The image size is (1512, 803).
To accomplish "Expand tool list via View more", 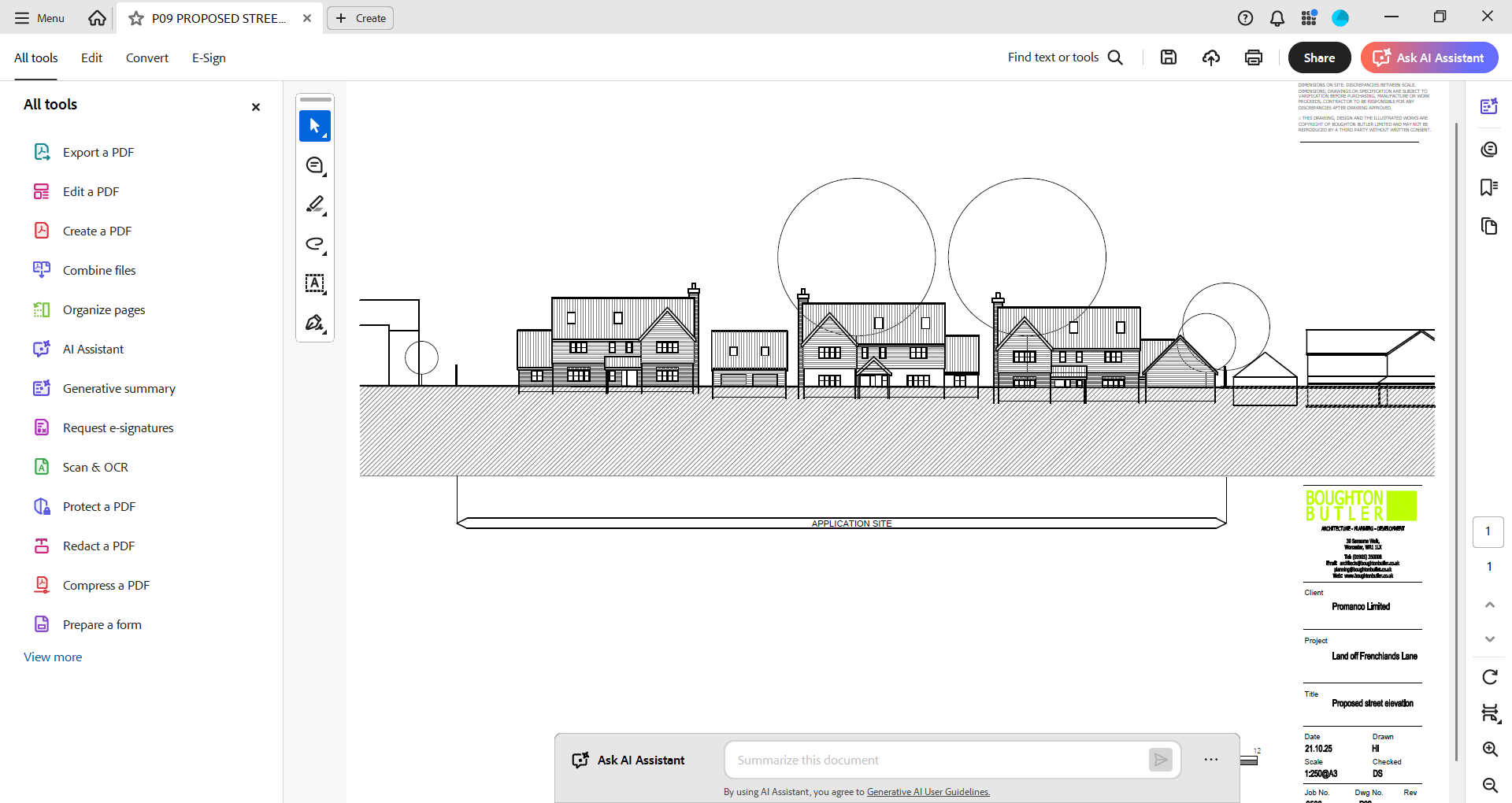I will coord(53,657).
